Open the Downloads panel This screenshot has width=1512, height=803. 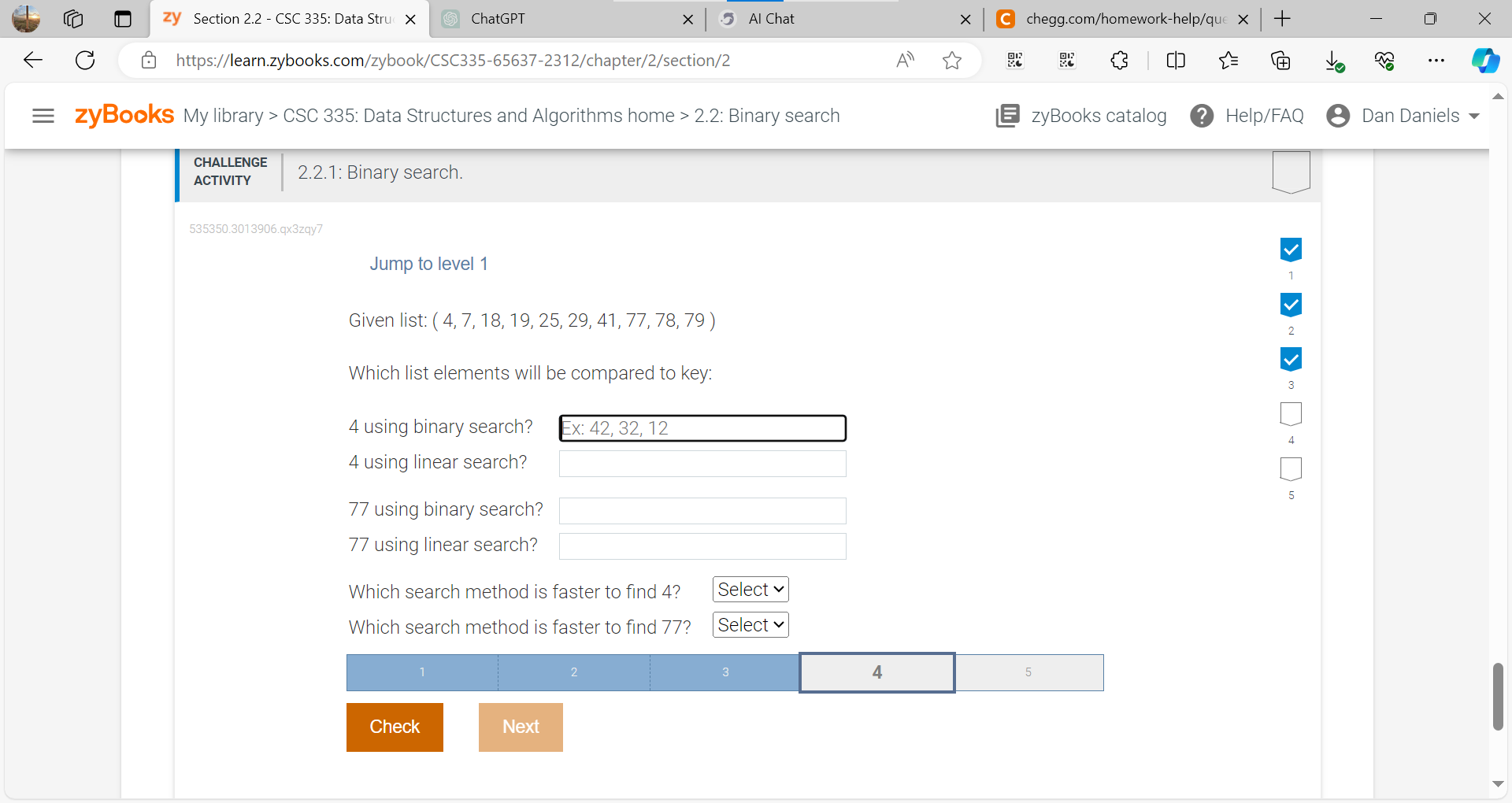(1332, 60)
